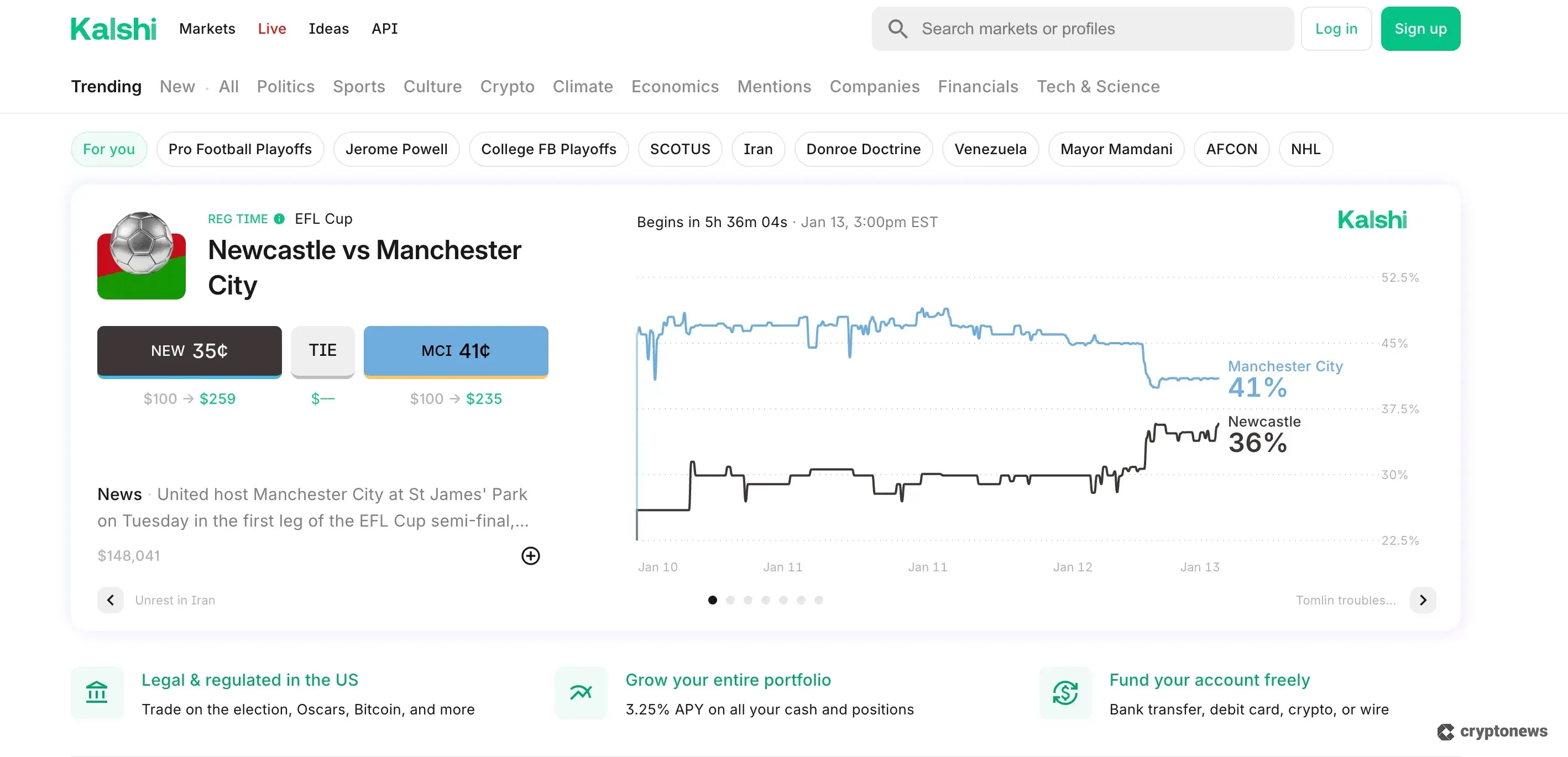This screenshot has height=757, width=1568.
Task: Advance carousel with right chevron arrow
Action: point(1423,600)
